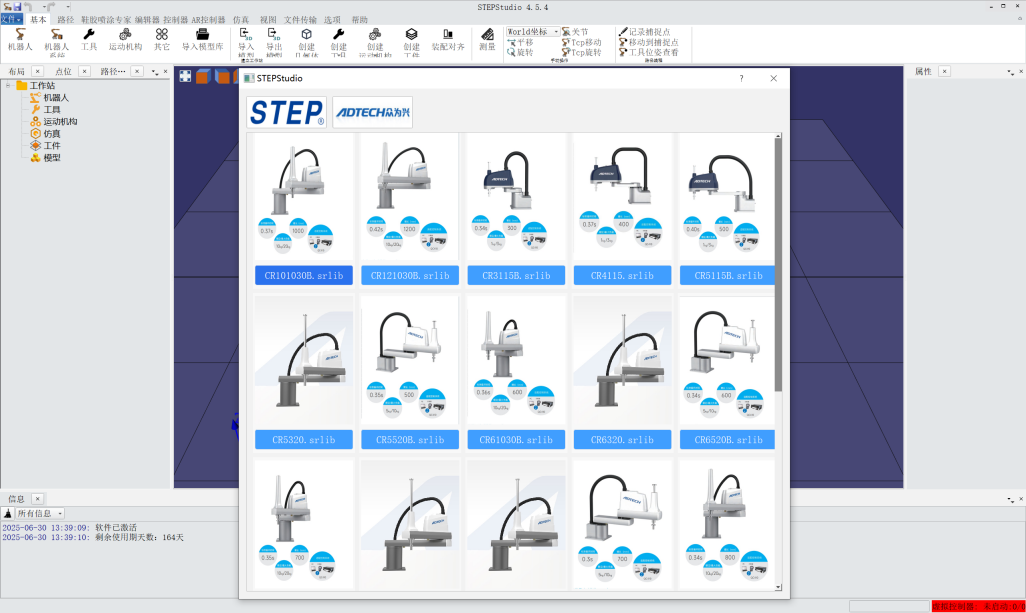Click the 机器人 (Robot) ribbon icon

pos(20,39)
